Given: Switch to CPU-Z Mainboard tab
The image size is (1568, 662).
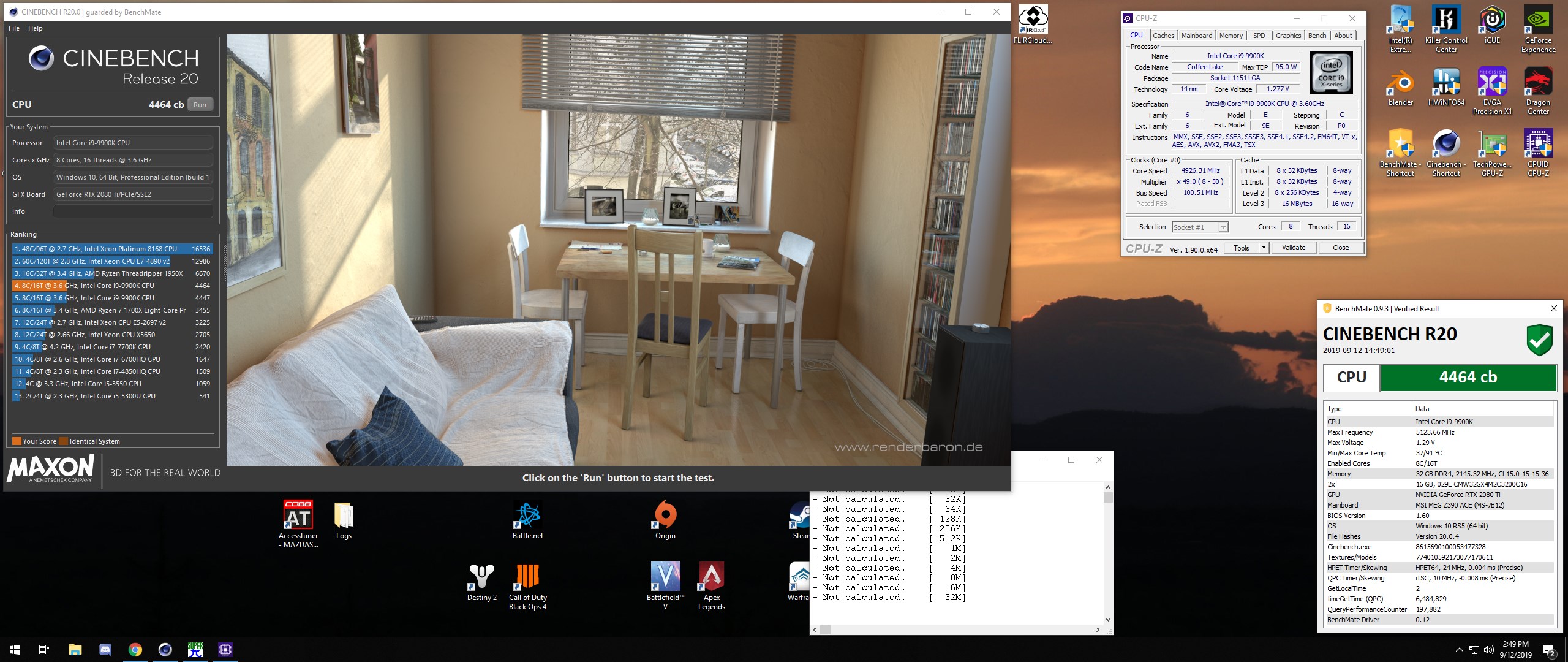Looking at the screenshot, I should point(1197,36).
